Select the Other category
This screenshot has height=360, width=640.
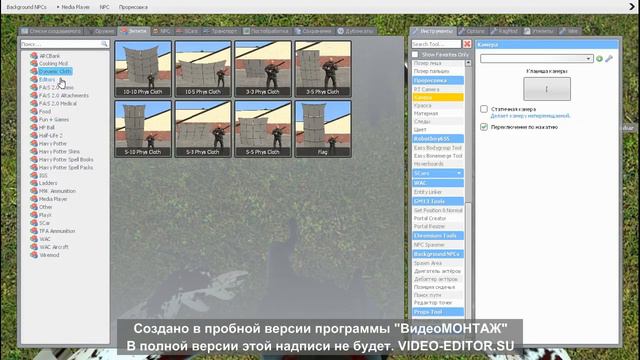[45, 207]
